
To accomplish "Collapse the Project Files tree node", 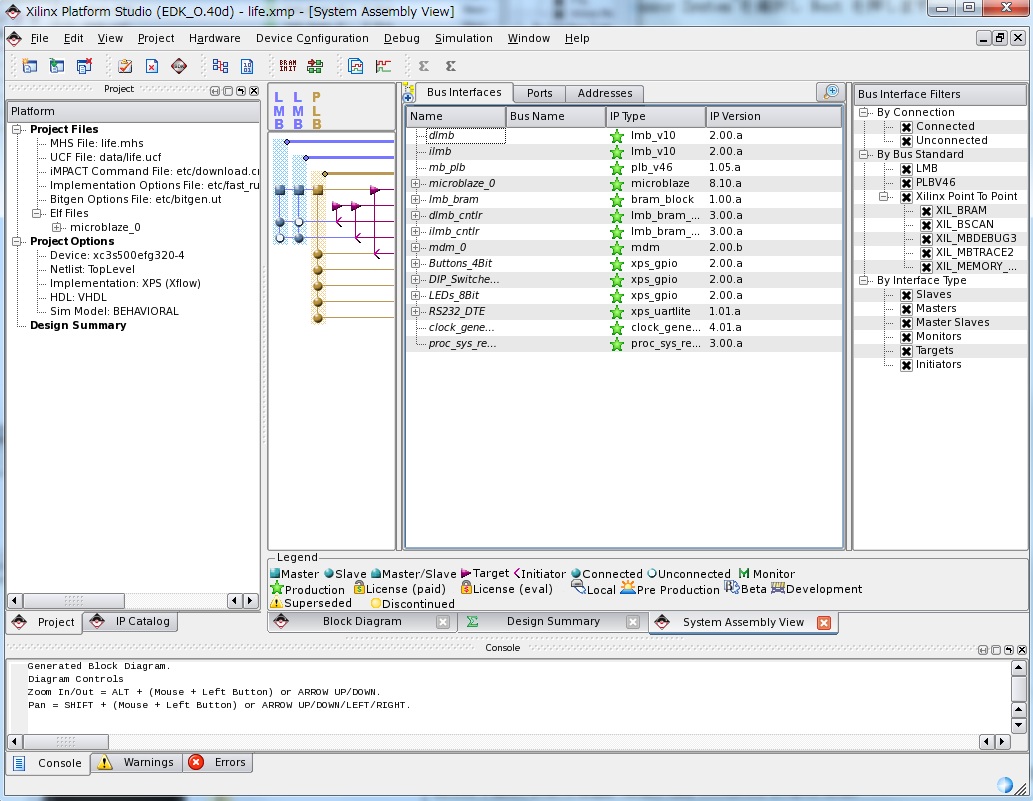I will pyautogui.click(x=16, y=129).
